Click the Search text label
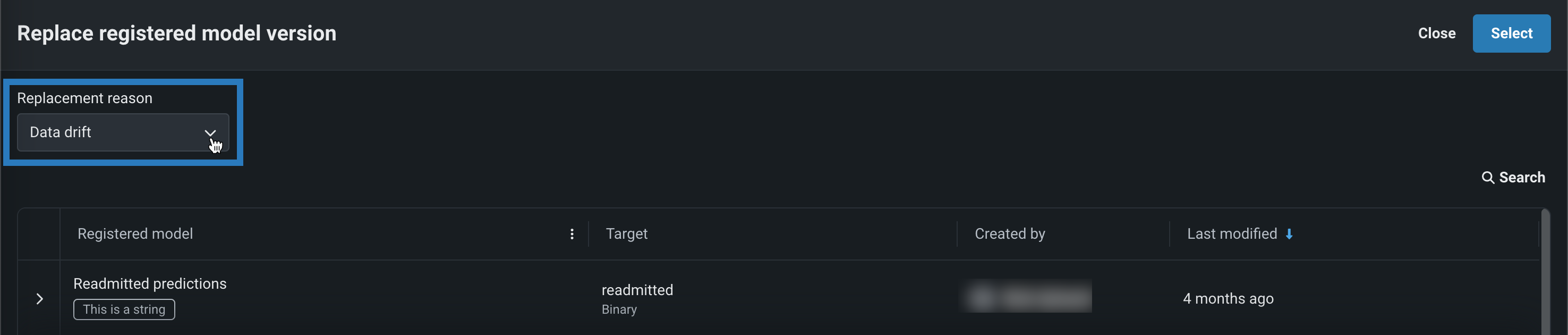 point(1521,177)
